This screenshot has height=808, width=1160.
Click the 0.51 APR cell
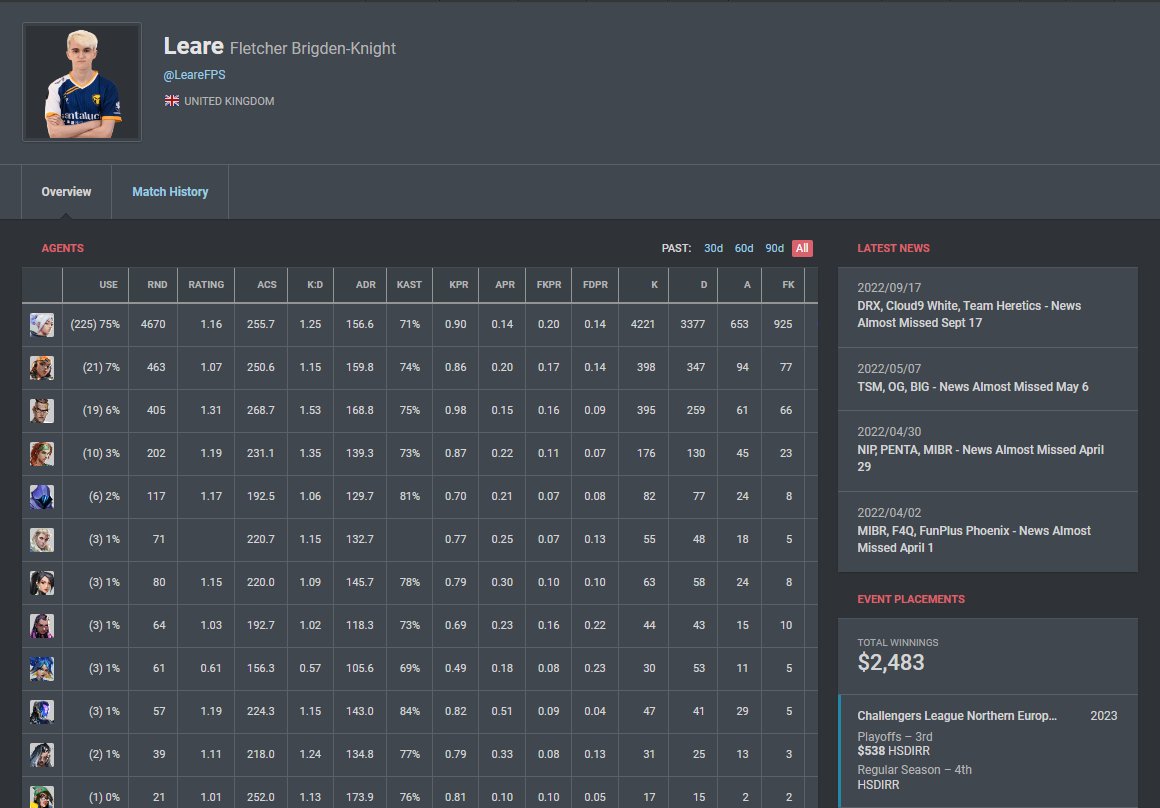point(502,711)
